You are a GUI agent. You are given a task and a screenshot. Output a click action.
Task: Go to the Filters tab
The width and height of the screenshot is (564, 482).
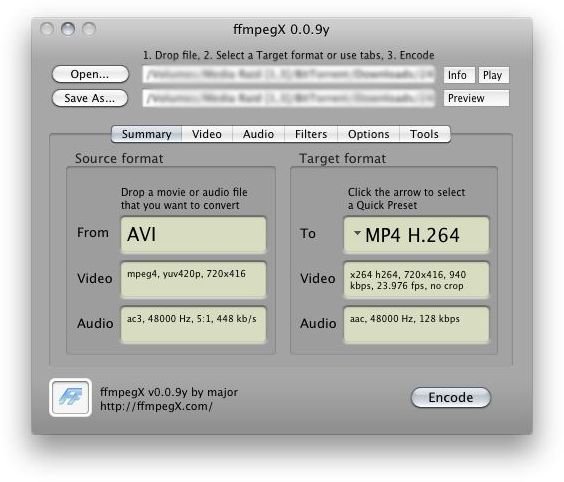[x=311, y=134]
